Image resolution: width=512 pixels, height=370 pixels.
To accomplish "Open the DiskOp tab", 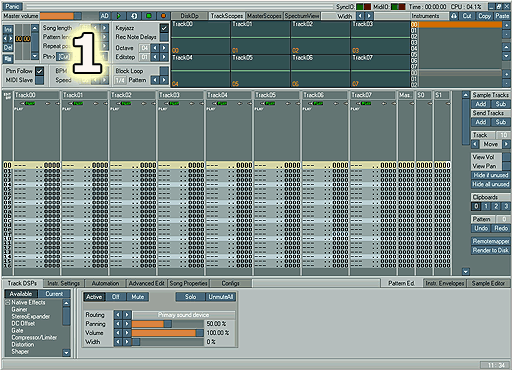I will [x=189, y=16].
